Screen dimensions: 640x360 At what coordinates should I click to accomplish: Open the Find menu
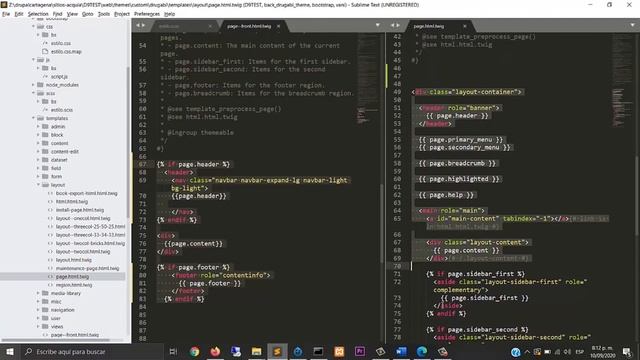pos(58,14)
